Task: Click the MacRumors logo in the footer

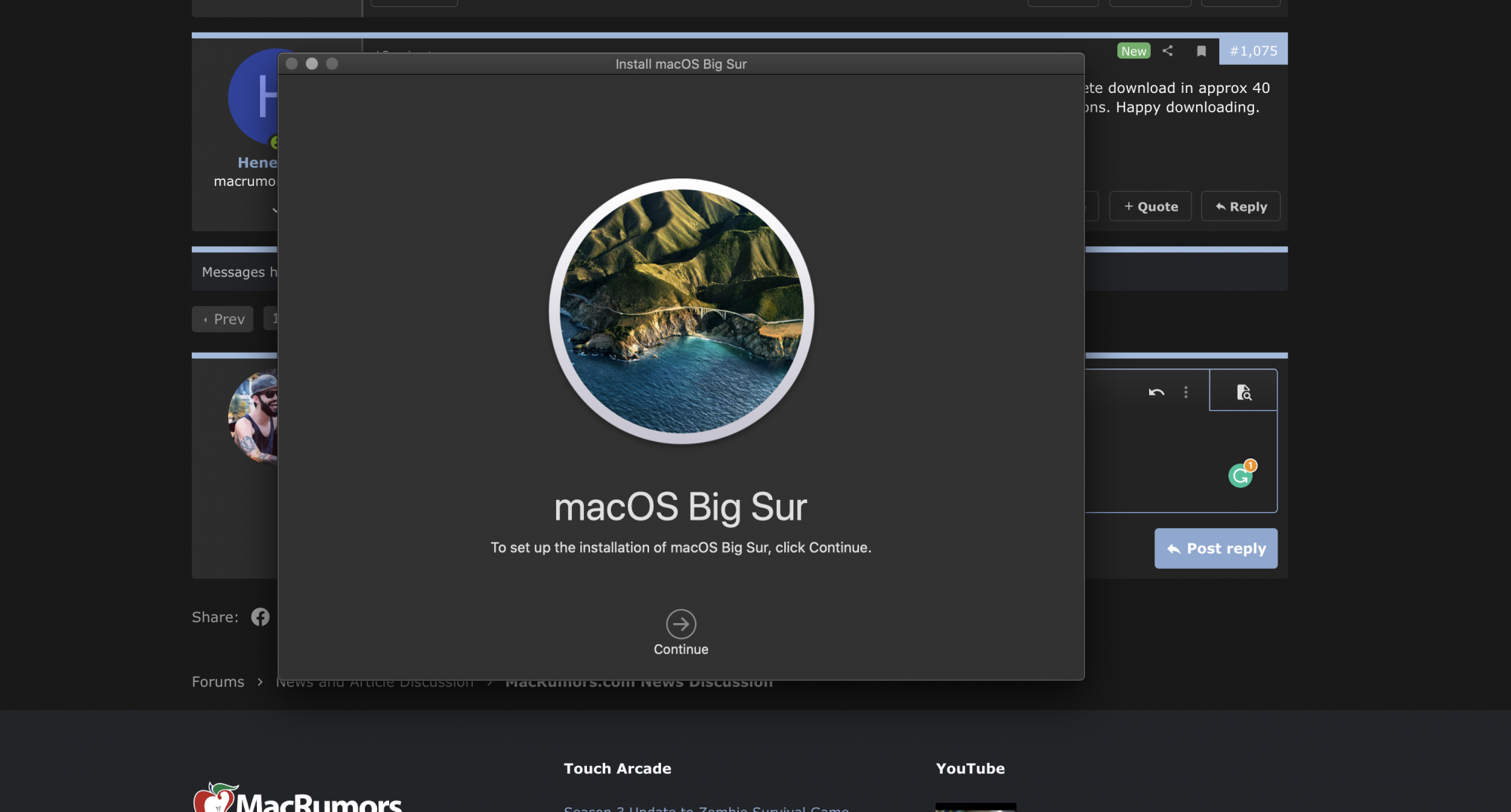Action: click(x=298, y=798)
